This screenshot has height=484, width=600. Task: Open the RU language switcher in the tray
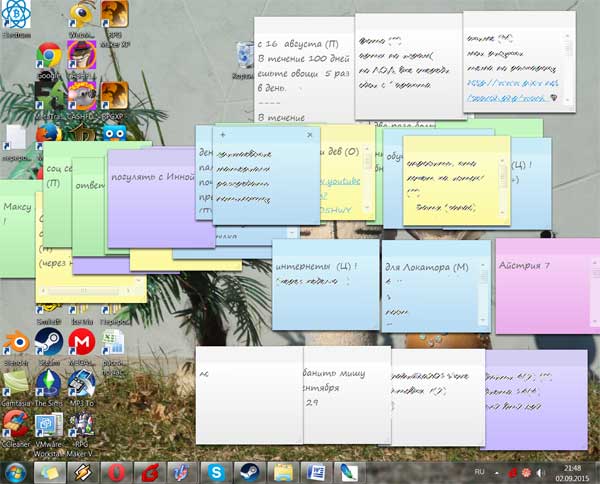[x=478, y=470]
